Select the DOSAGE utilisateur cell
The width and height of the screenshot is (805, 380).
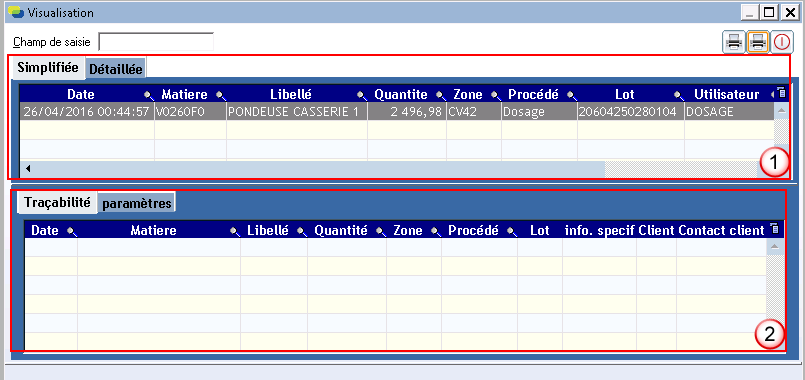729,112
